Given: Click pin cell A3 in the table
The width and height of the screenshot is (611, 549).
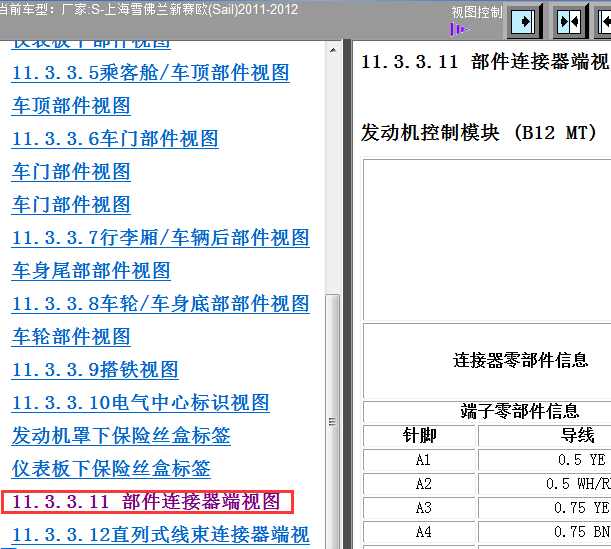Looking at the screenshot, I should [x=419, y=508].
